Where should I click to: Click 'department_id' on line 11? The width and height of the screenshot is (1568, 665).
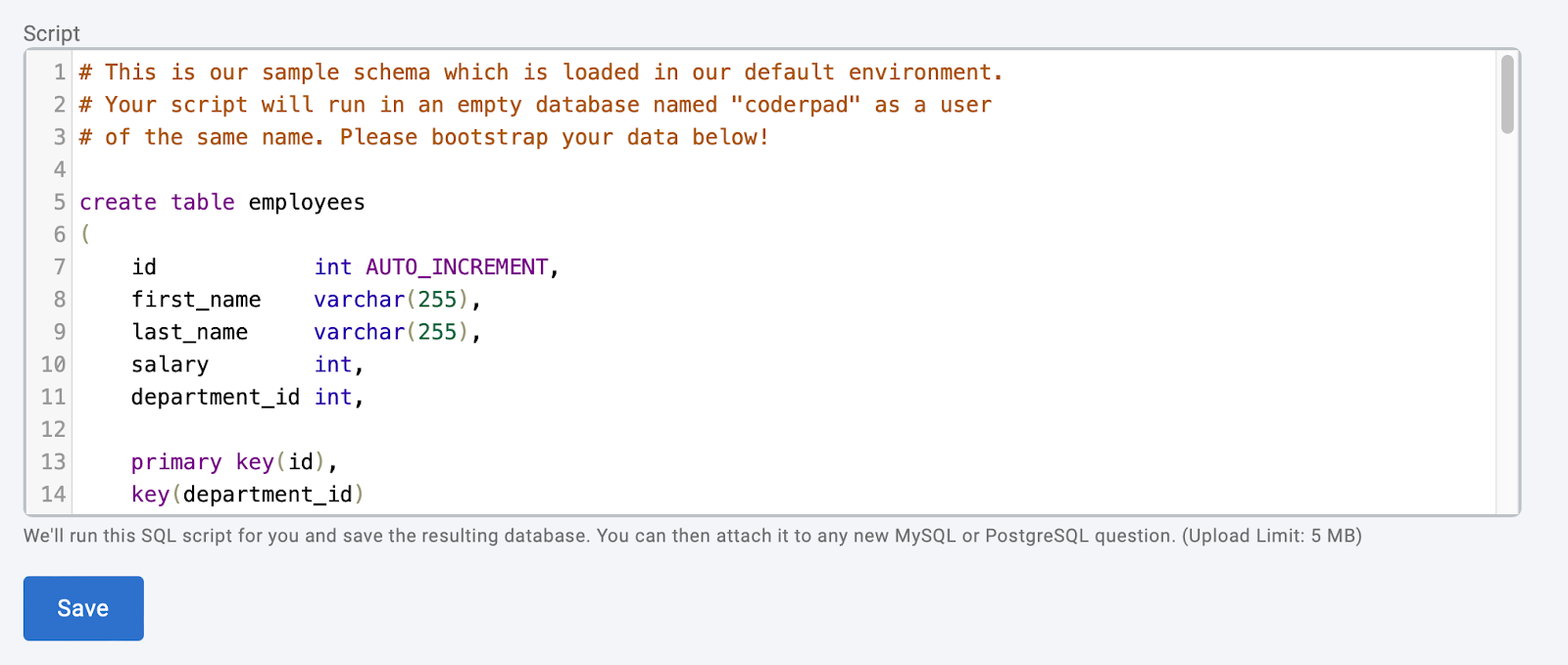215,397
